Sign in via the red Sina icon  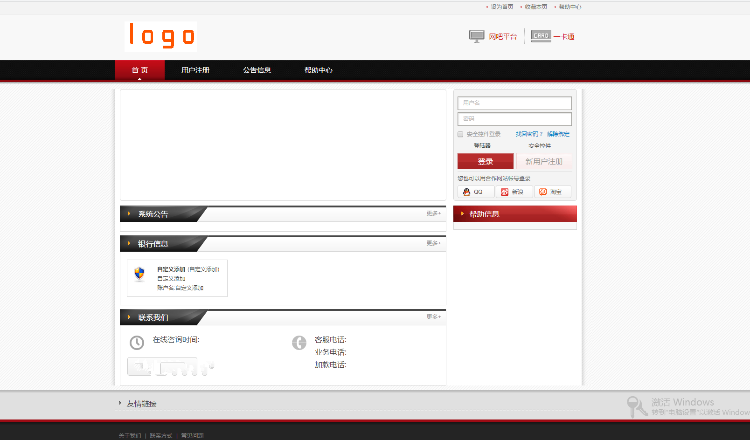click(x=504, y=192)
